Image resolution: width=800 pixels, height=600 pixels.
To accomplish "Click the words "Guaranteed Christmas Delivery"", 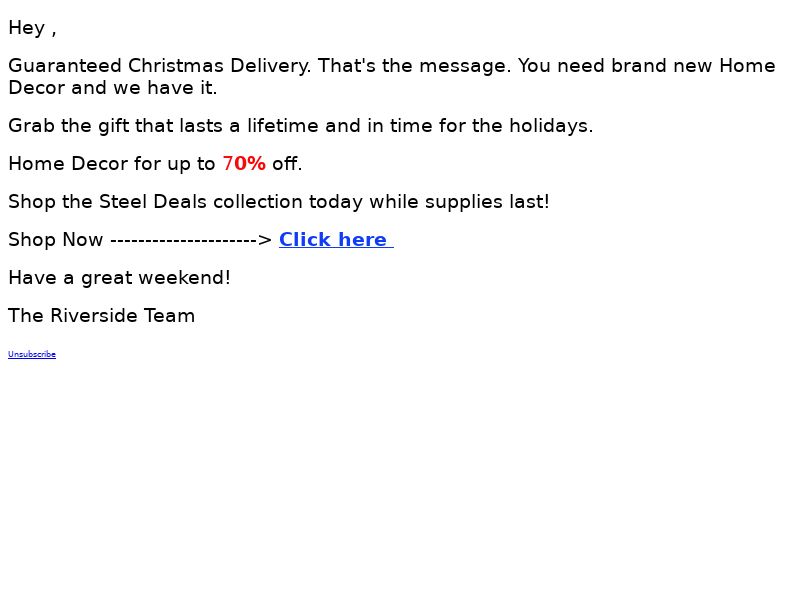I will (x=159, y=66).
